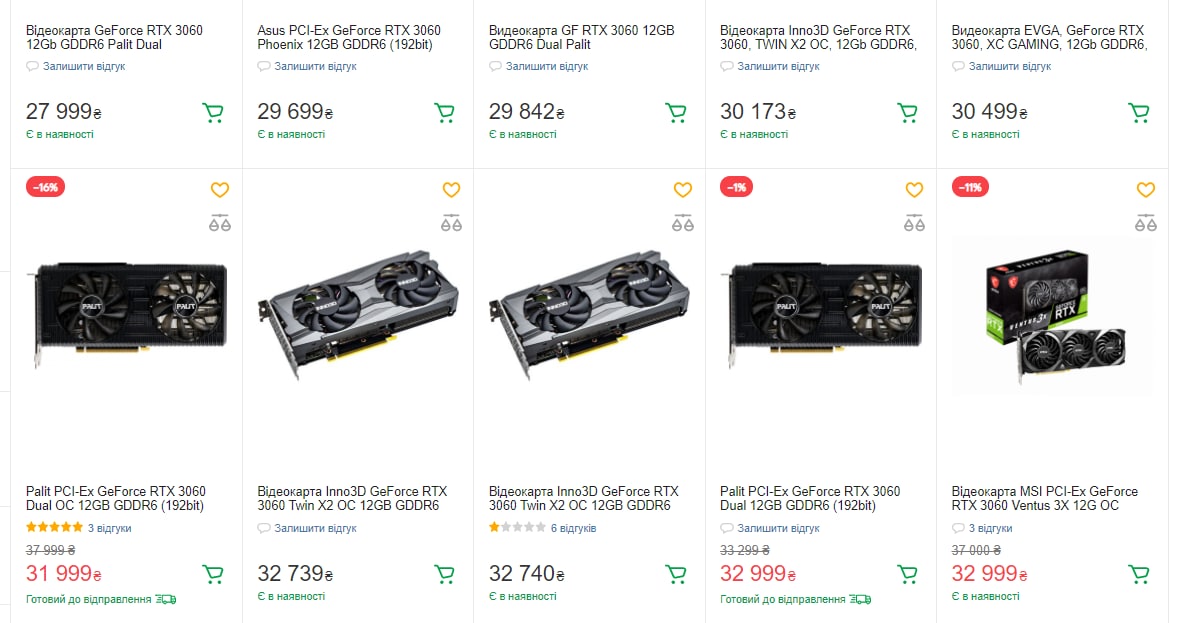Favorite the Palit Dual OC with heart icon
Viewport: 1179px width, 623px height.
point(220,190)
